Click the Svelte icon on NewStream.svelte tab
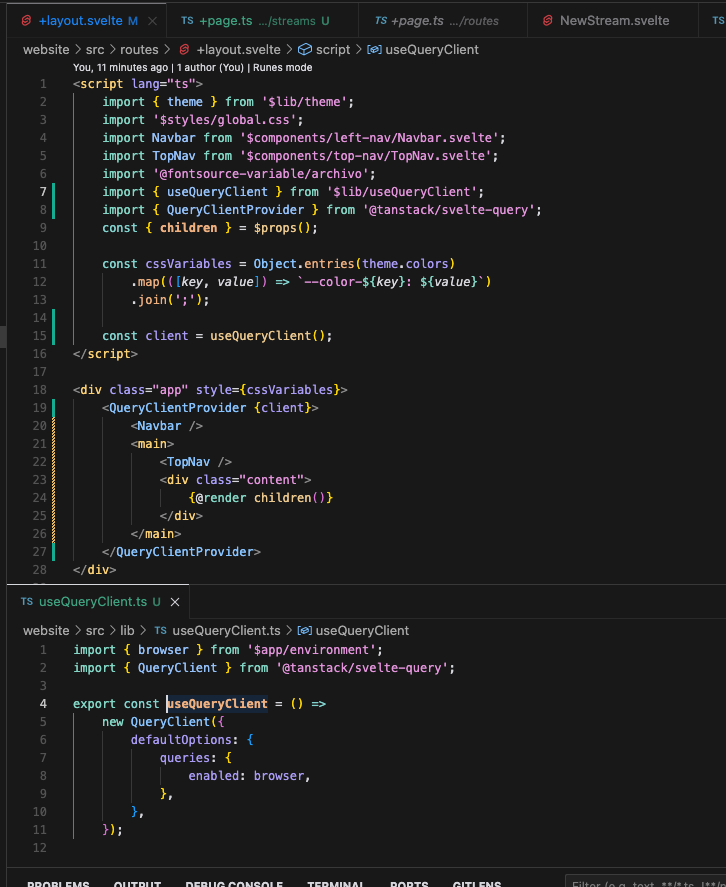Viewport: 726px width, 887px height. pyautogui.click(x=547, y=21)
